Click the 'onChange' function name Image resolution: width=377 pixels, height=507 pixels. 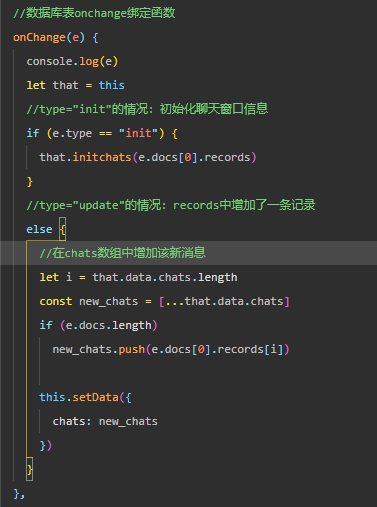point(39,37)
